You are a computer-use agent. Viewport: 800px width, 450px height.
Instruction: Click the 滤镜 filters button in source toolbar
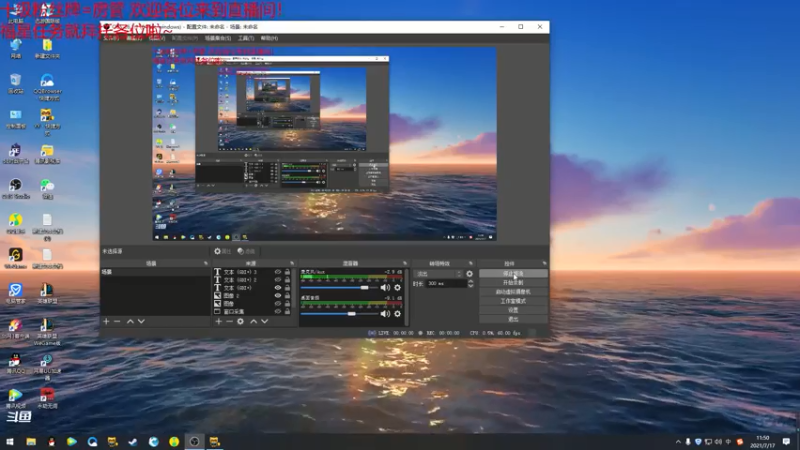point(246,251)
